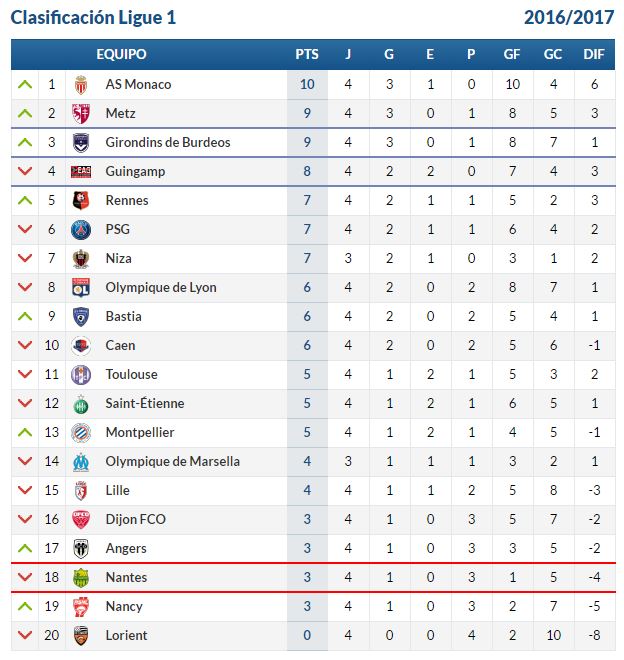Viewport: 624px width, 660px height.
Task: Sort table by DIF column header
Action: point(594,54)
